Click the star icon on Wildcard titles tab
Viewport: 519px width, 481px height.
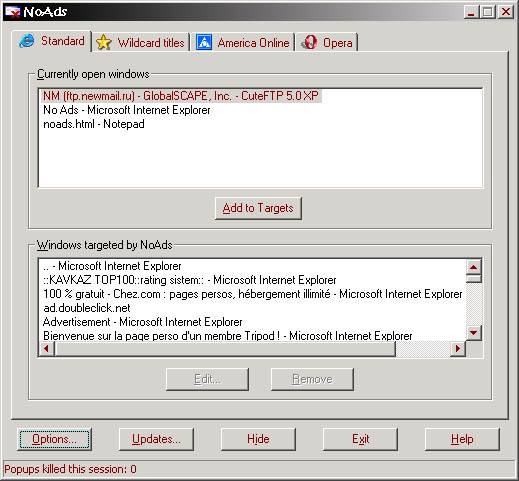[x=104, y=43]
